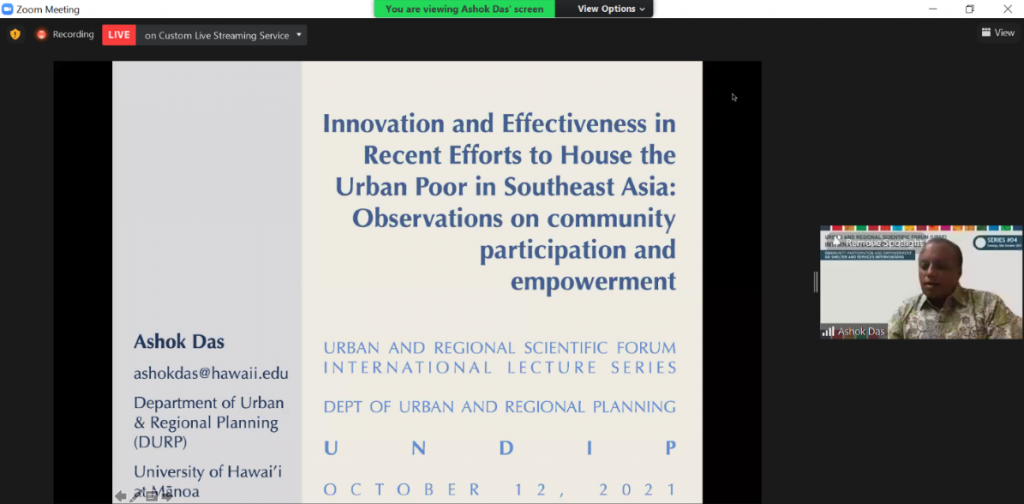Screen dimensions: 1024x504
Task: Click the red Recording indicator icon
Action: click(x=41, y=34)
